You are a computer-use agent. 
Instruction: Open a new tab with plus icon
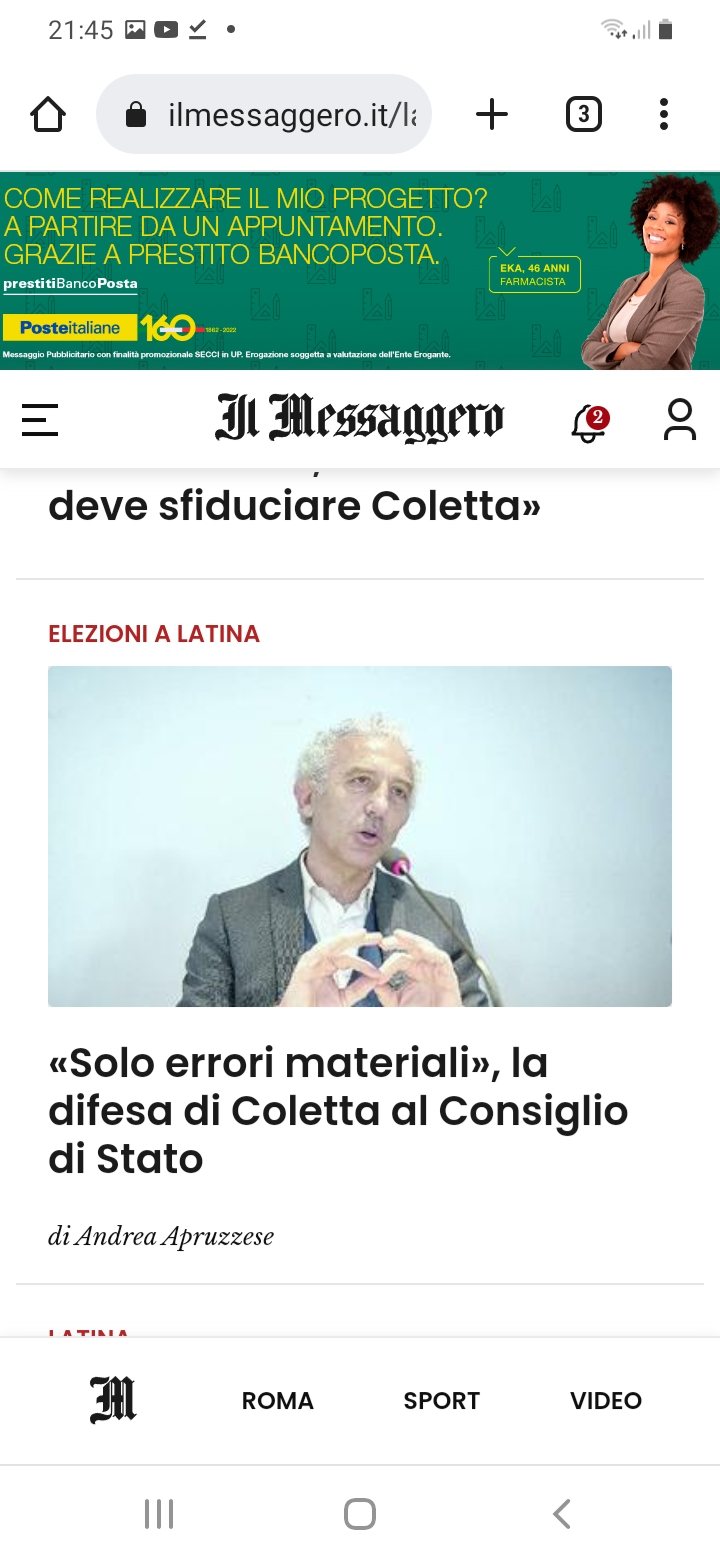point(491,115)
